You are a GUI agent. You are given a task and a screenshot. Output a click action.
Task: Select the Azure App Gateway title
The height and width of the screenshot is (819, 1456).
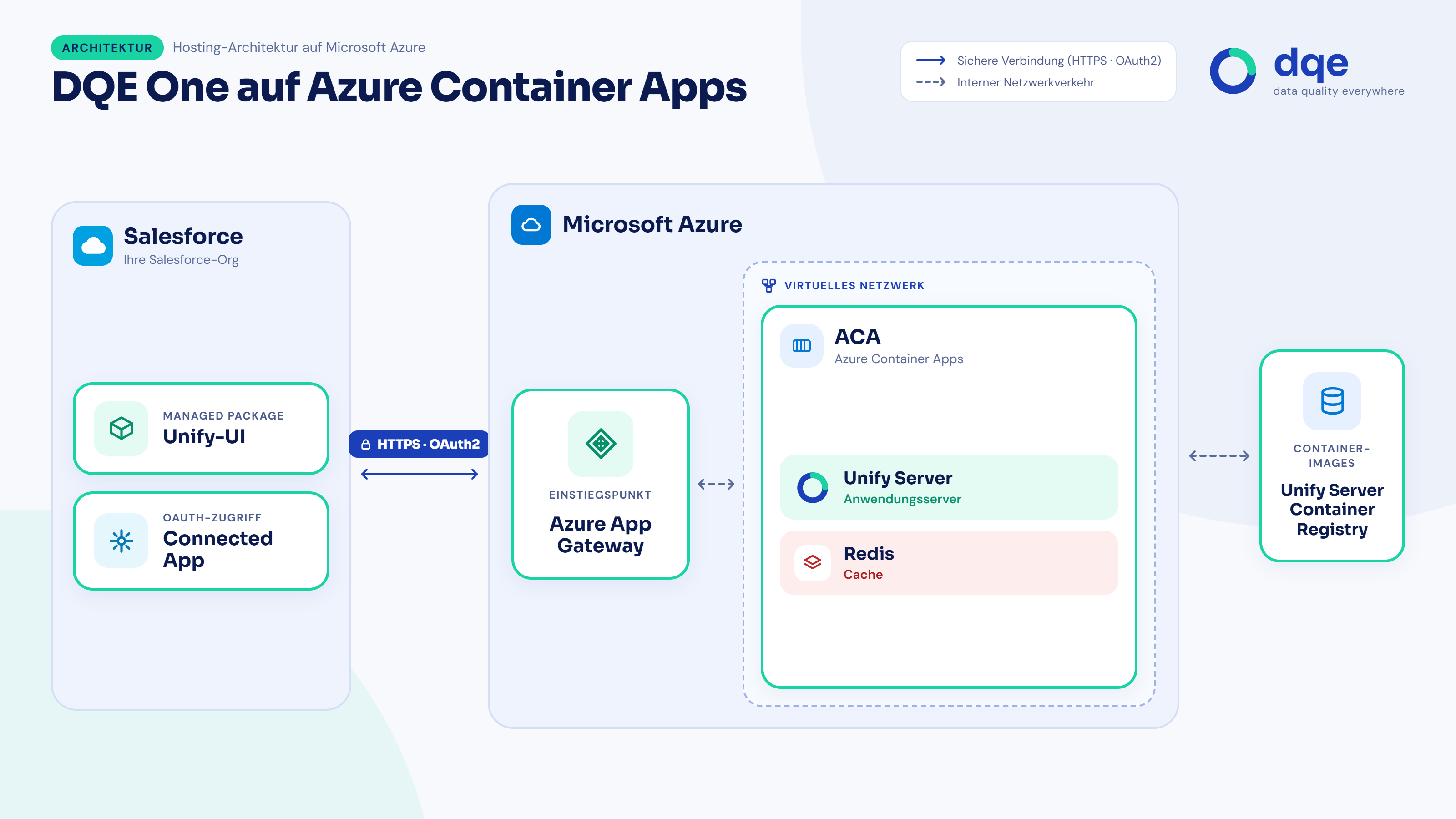click(x=601, y=535)
